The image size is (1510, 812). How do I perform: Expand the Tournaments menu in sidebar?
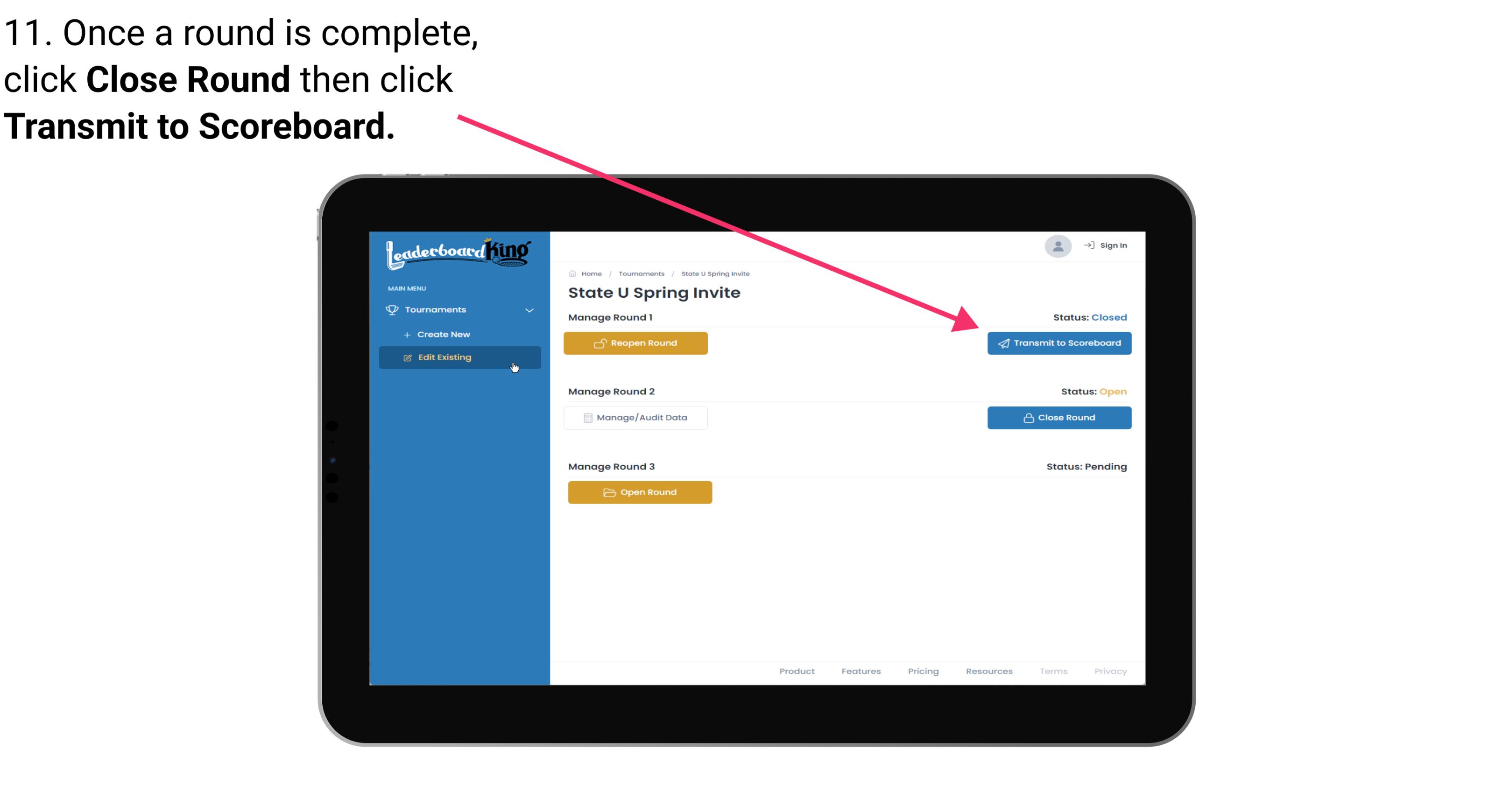pyautogui.click(x=461, y=310)
